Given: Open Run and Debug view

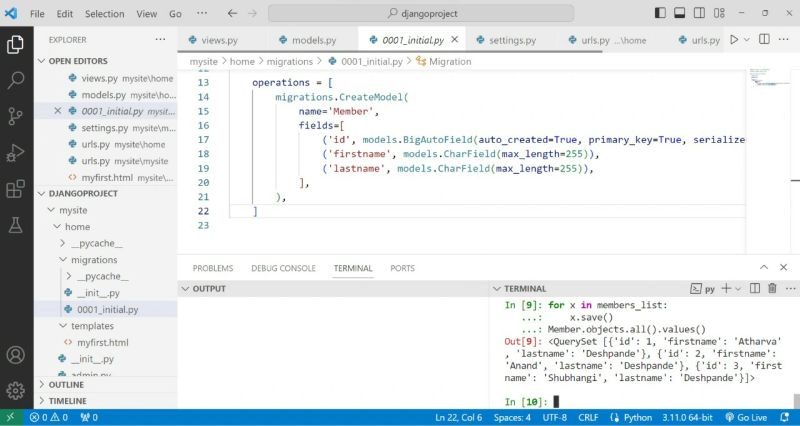Looking at the screenshot, I should [15, 153].
